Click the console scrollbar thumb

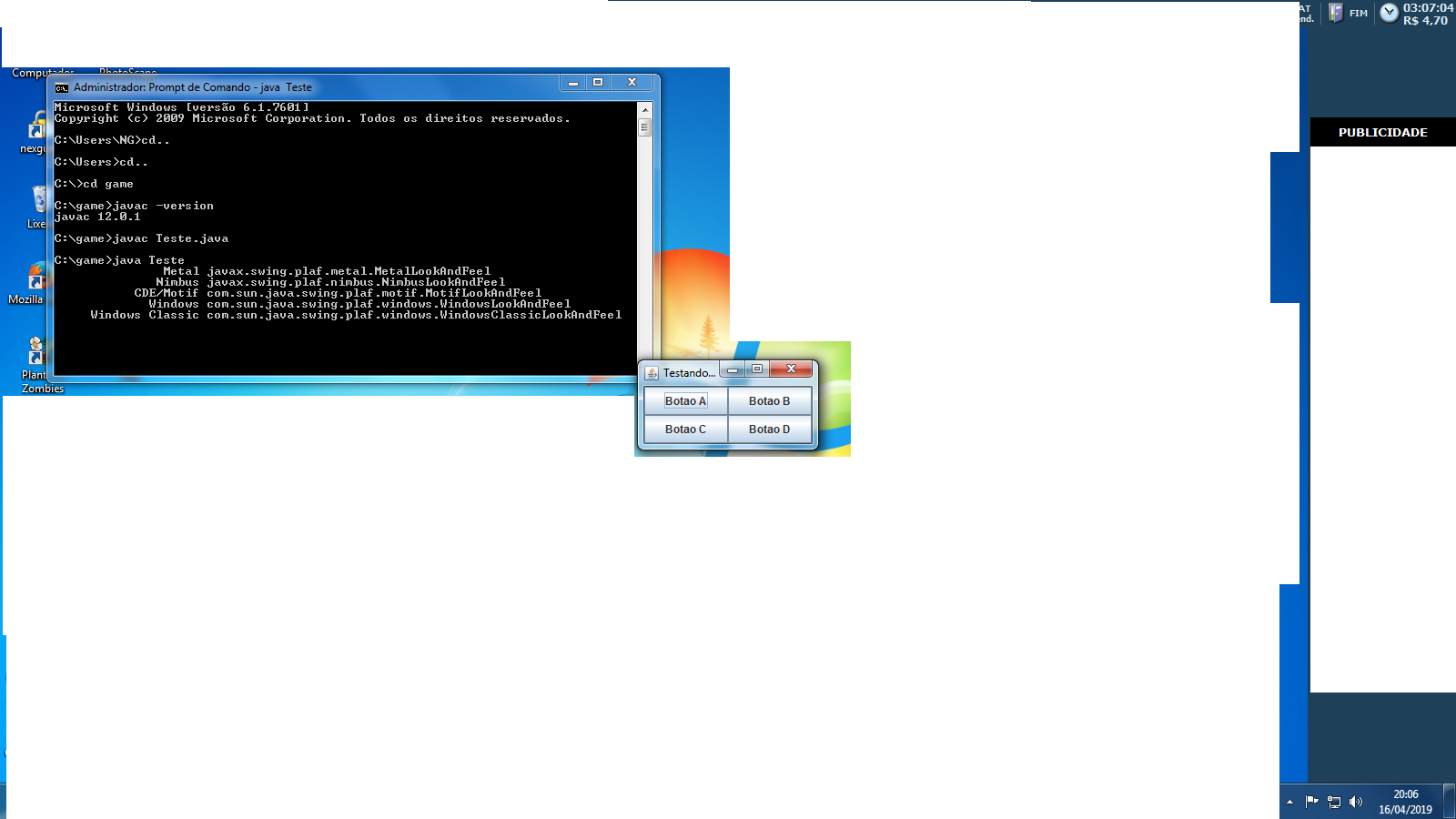tap(645, 127)
